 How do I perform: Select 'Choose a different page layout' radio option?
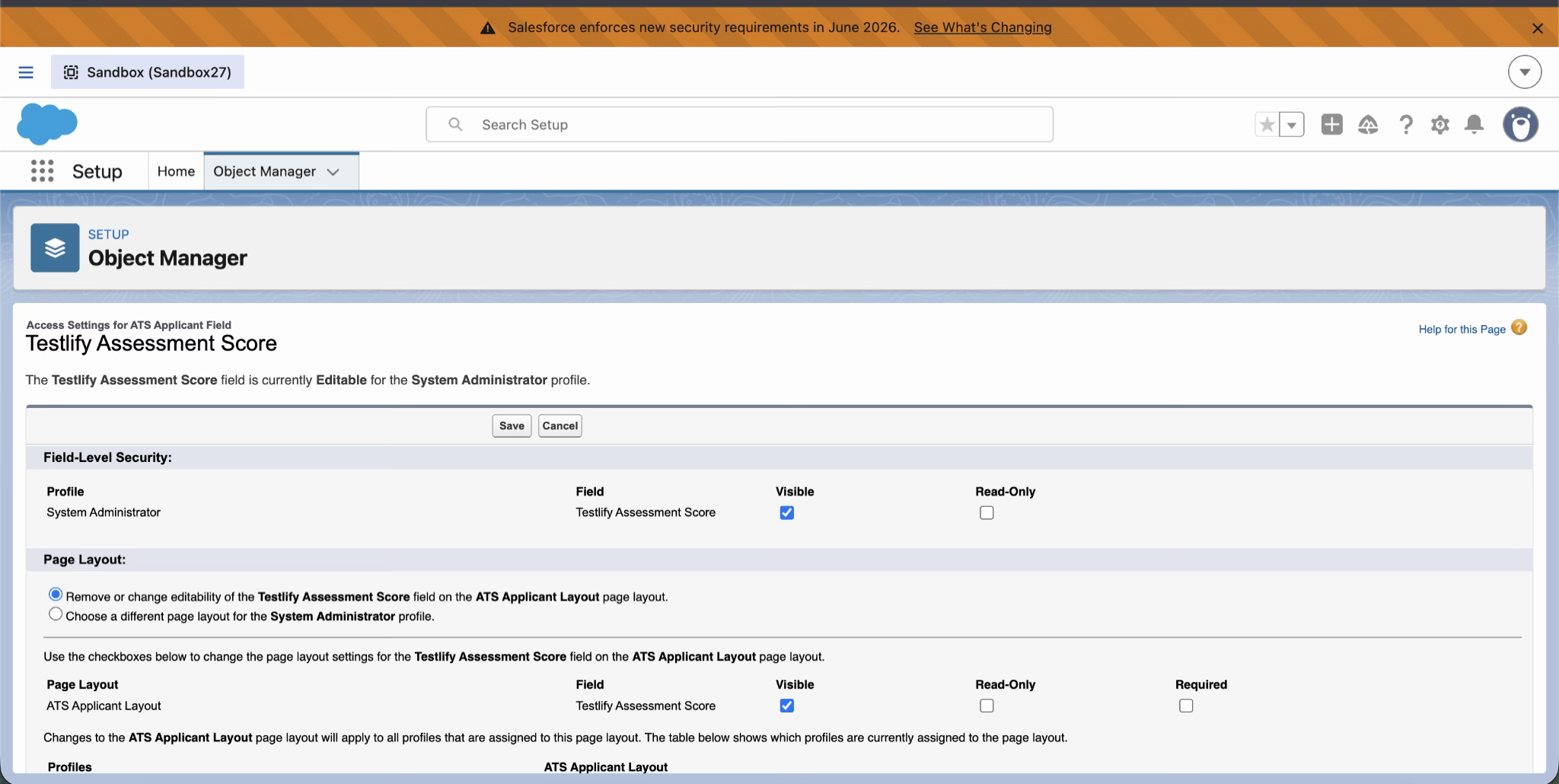56,614
